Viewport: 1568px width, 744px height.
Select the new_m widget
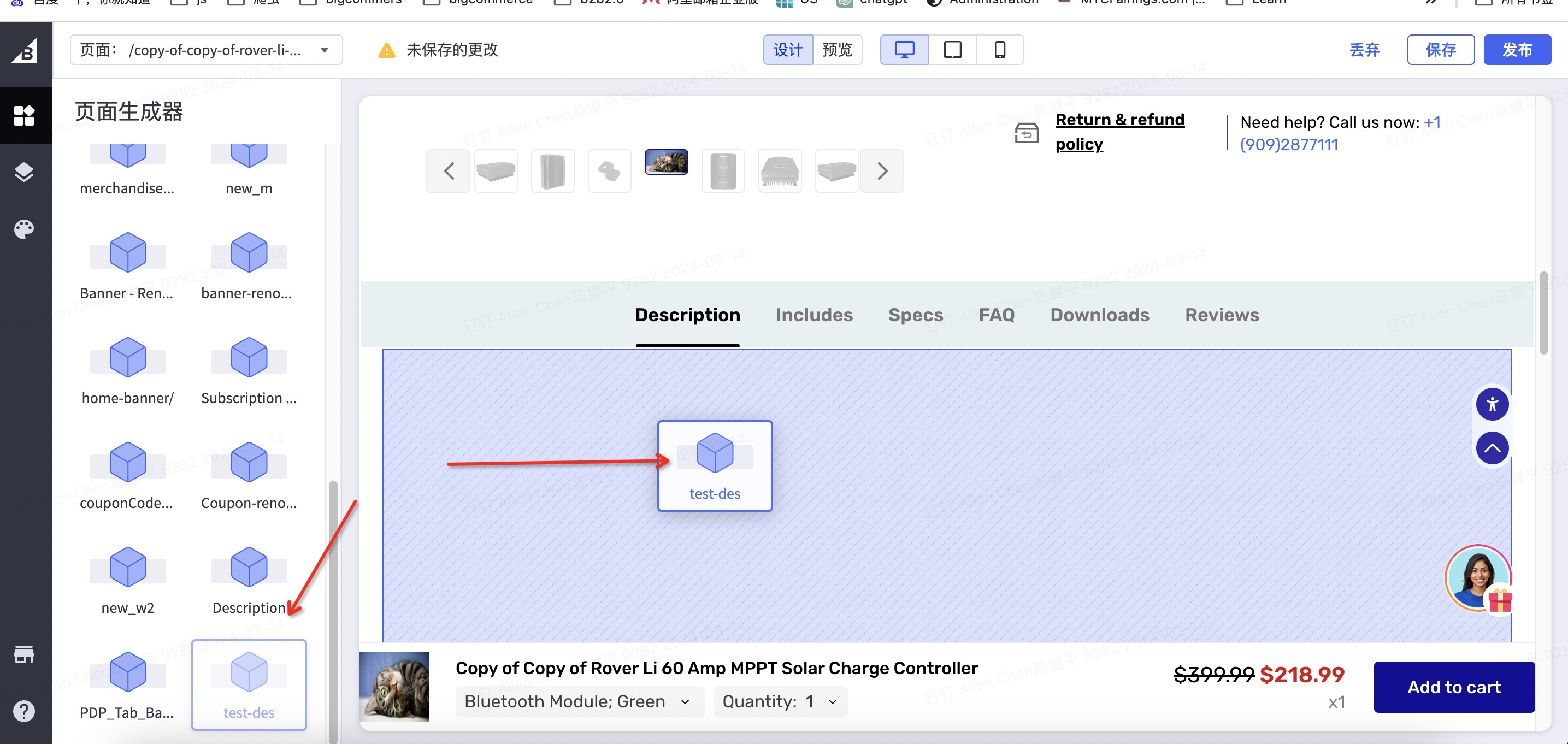pos(249,170)
